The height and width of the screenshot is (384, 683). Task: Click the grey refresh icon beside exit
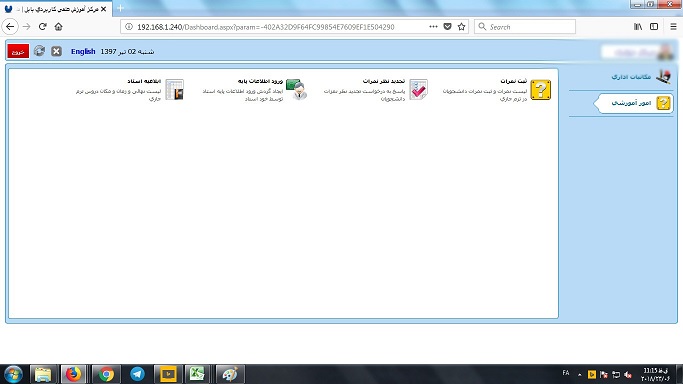(x=39, y=51)
